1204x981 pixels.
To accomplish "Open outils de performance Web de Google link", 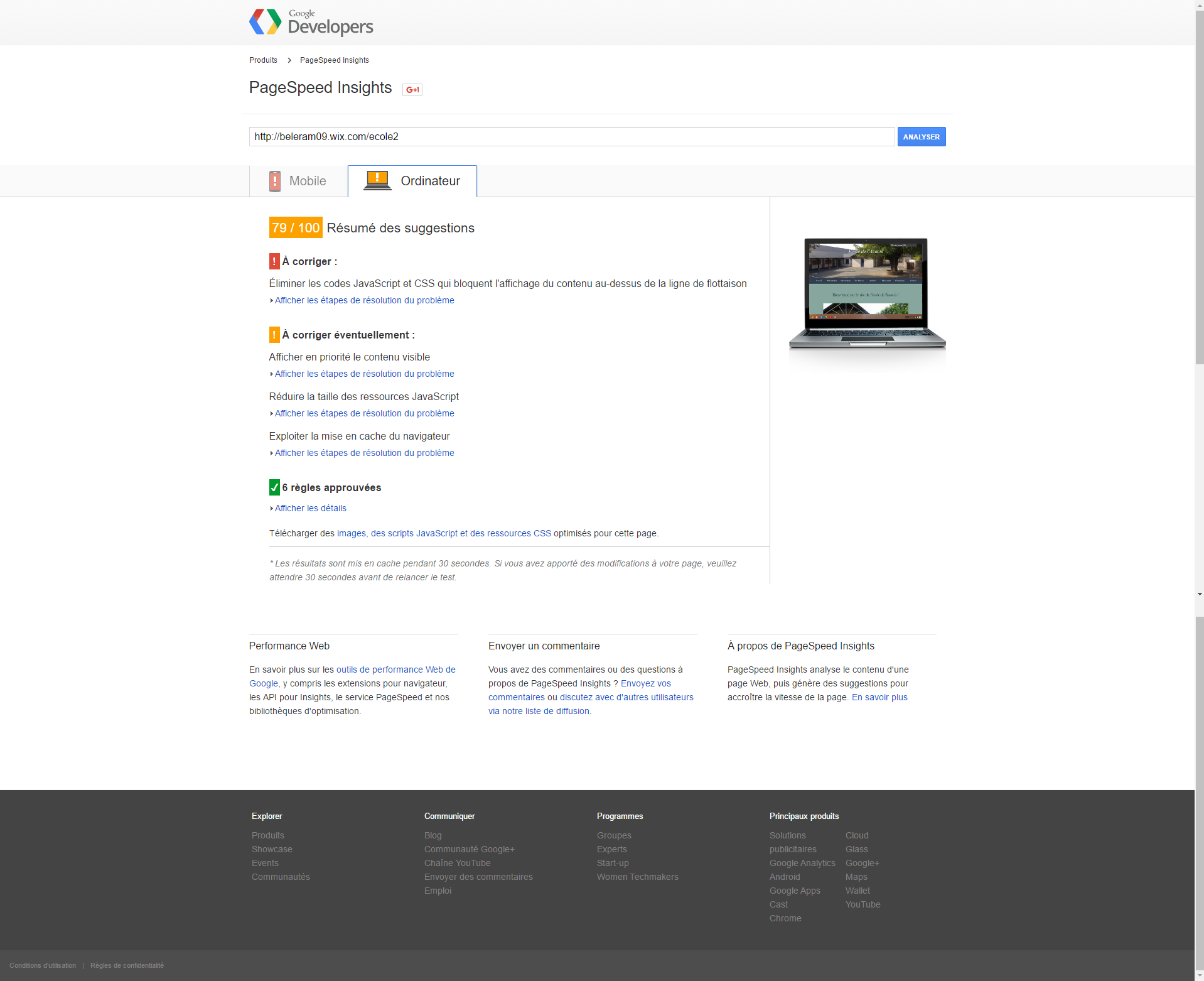I will coord(396,669).
